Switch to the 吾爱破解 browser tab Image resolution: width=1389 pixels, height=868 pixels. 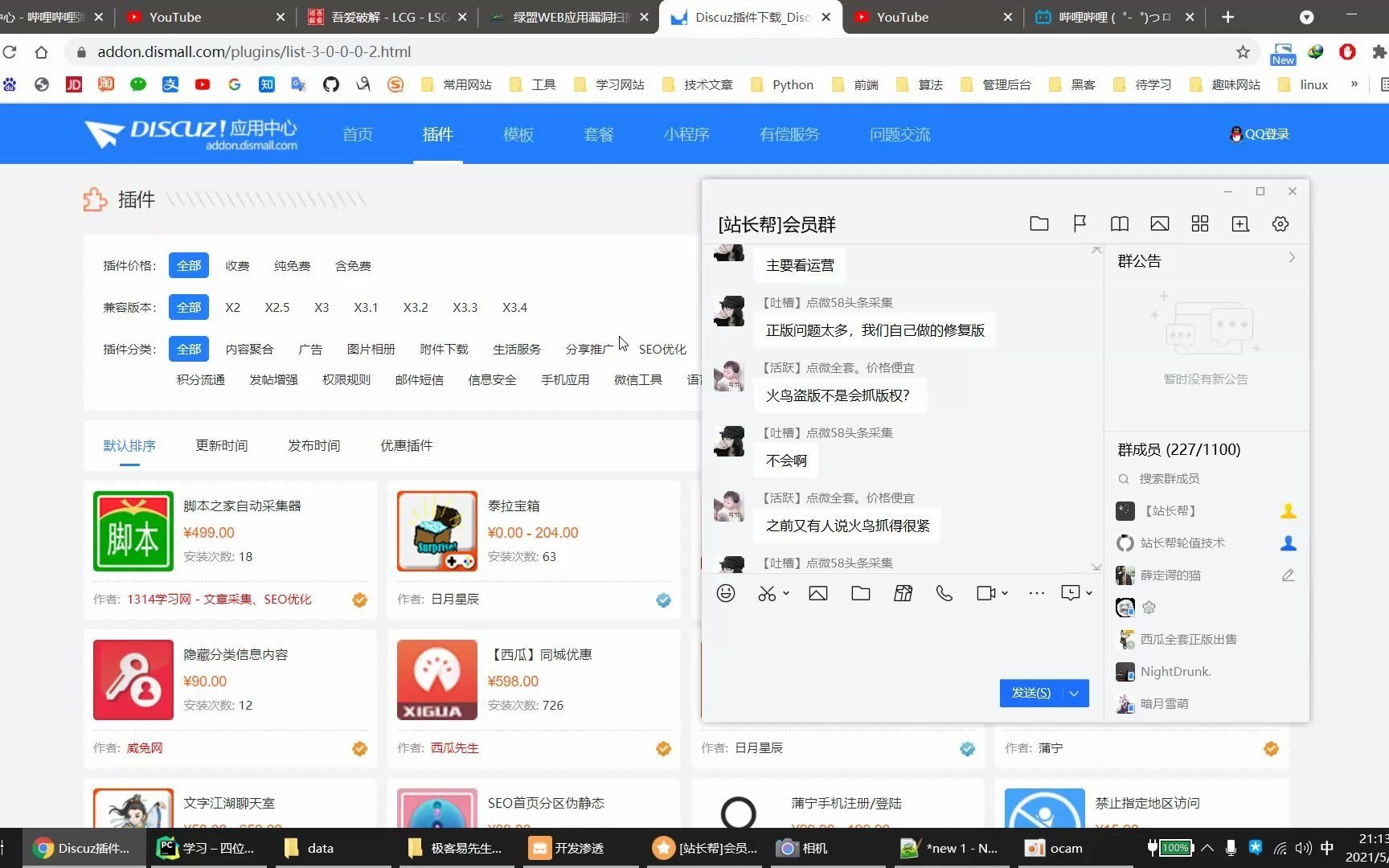point(388,17)
